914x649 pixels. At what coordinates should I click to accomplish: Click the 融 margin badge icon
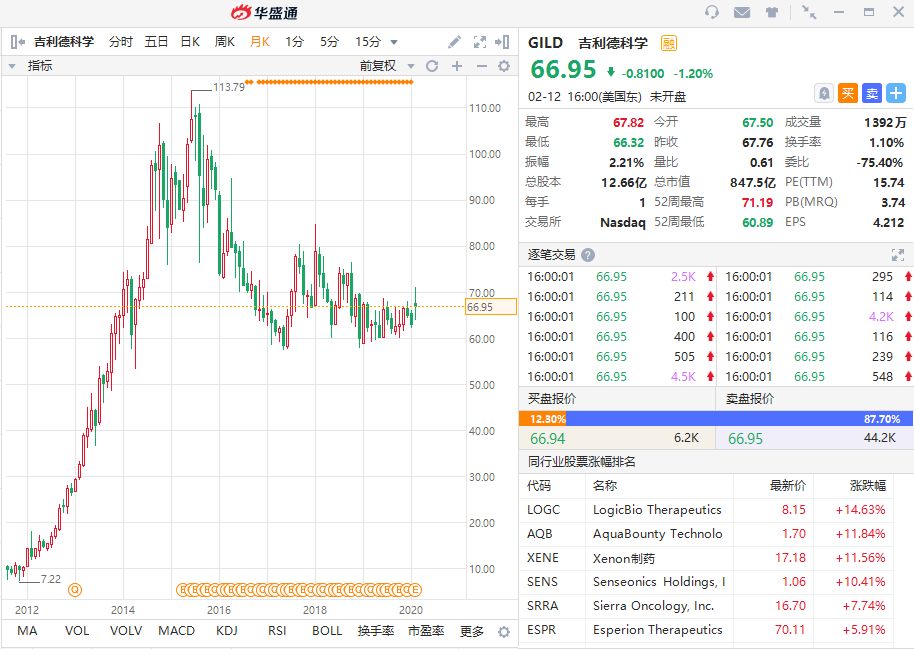coord(669,43)
